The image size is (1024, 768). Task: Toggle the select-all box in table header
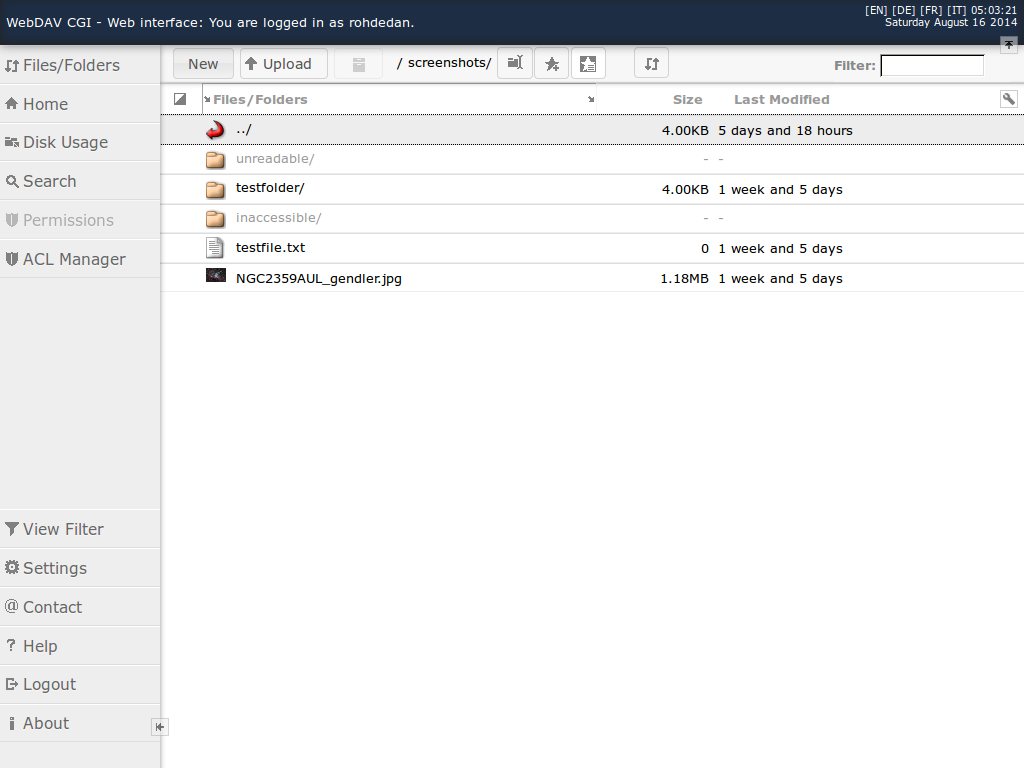click(180, 99)
